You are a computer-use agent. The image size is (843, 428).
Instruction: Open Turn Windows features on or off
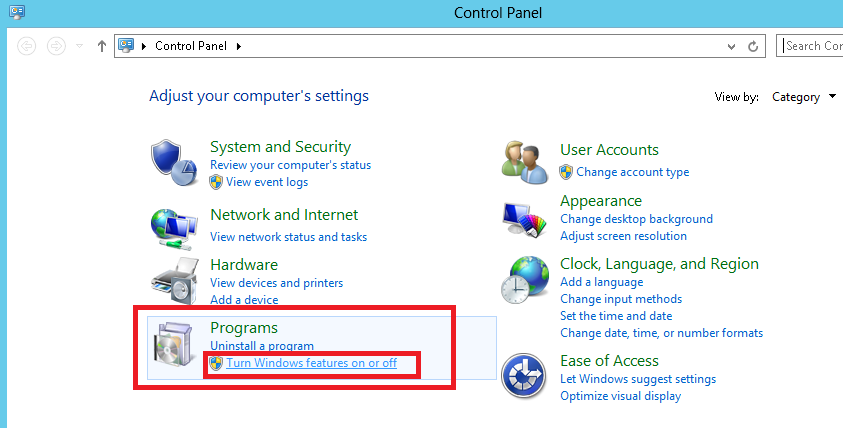[311, 363]
